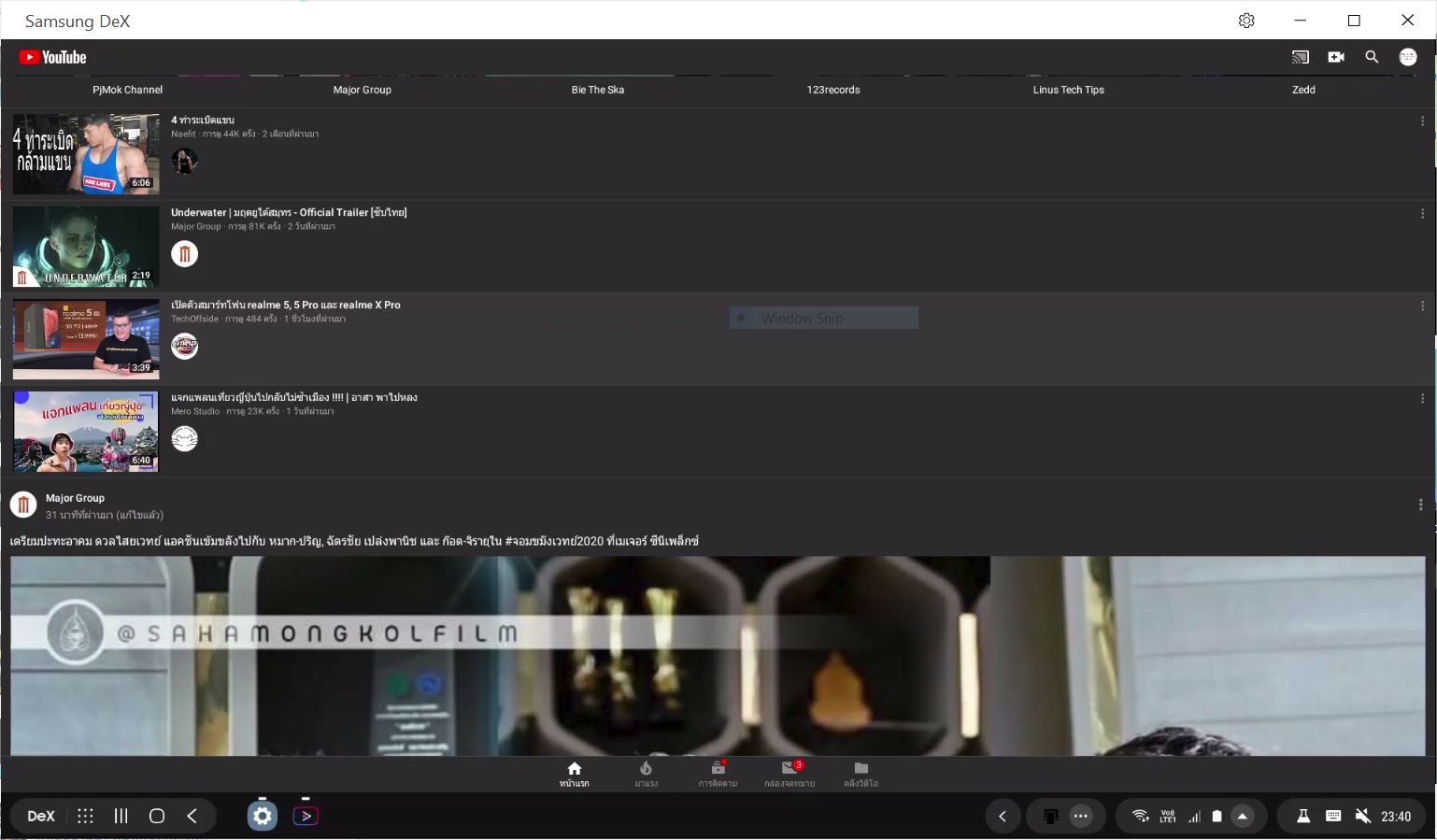
Task: Open Library tab folder icon
Action: coord(861,775)
